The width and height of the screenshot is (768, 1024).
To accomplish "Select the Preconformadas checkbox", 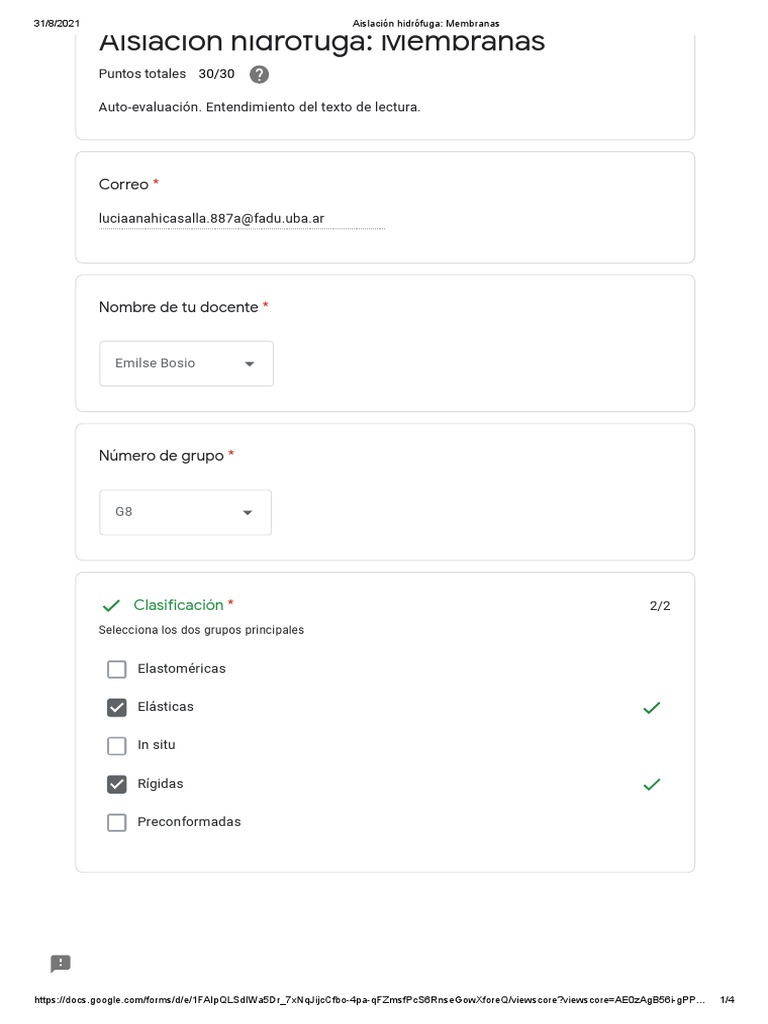I will (x=117, y=822).
